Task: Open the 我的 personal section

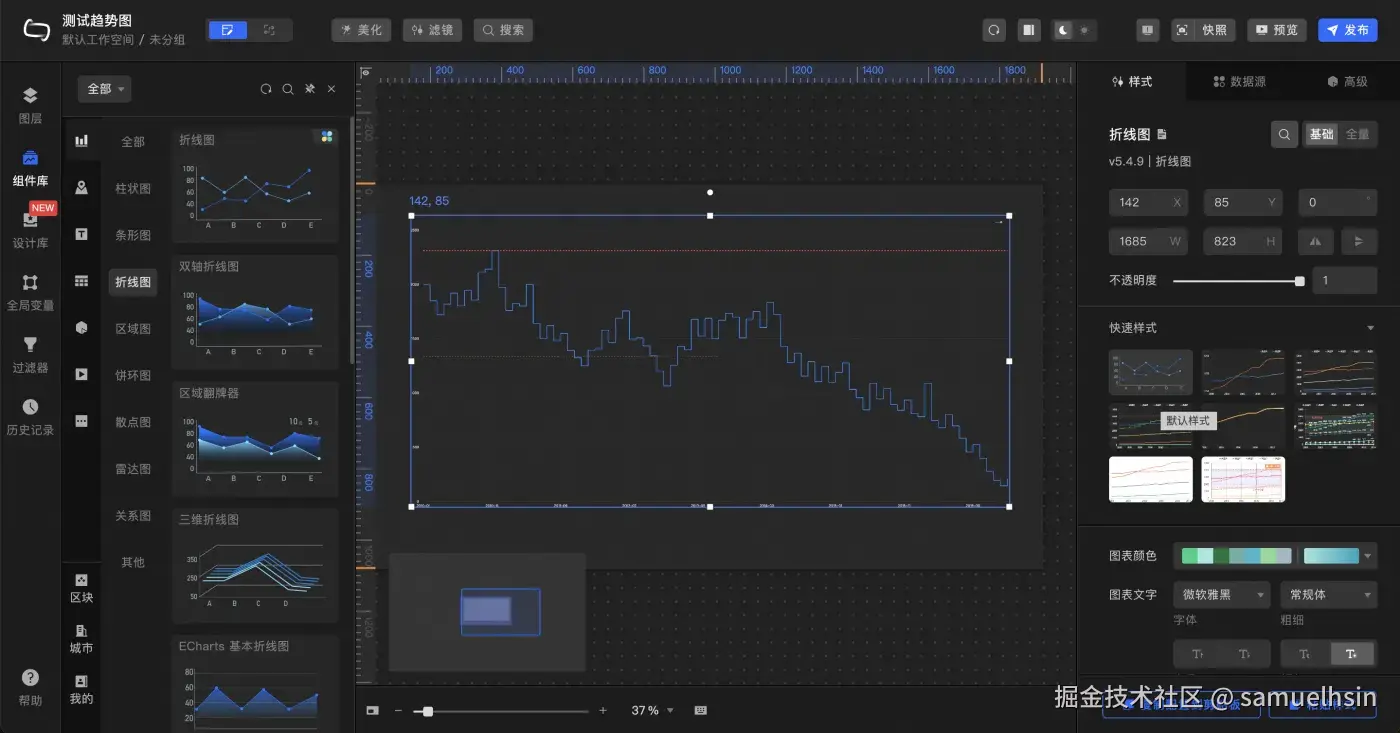Action: pyautogui.click(x=81, y=689)
